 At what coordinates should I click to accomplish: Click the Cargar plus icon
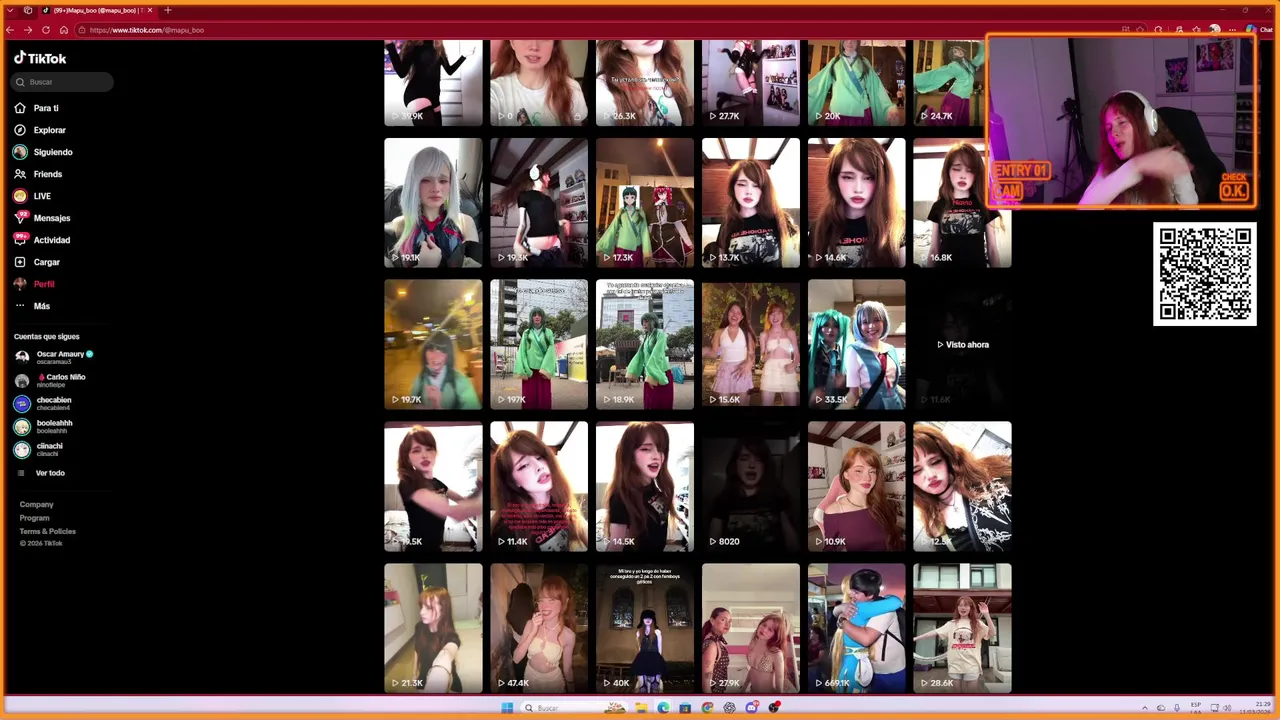click(x=20, y=262)
